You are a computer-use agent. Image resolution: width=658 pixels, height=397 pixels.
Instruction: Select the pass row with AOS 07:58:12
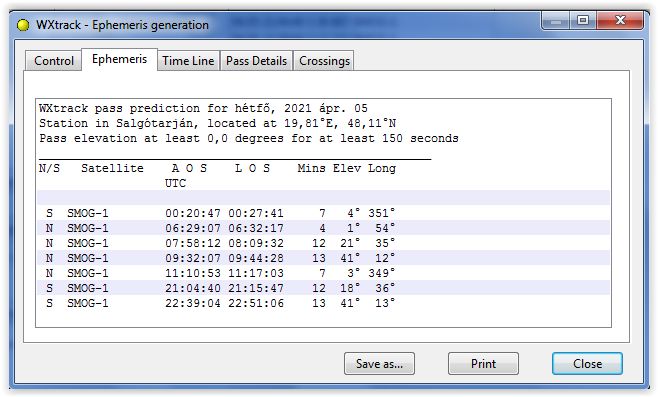click(323, 243)
